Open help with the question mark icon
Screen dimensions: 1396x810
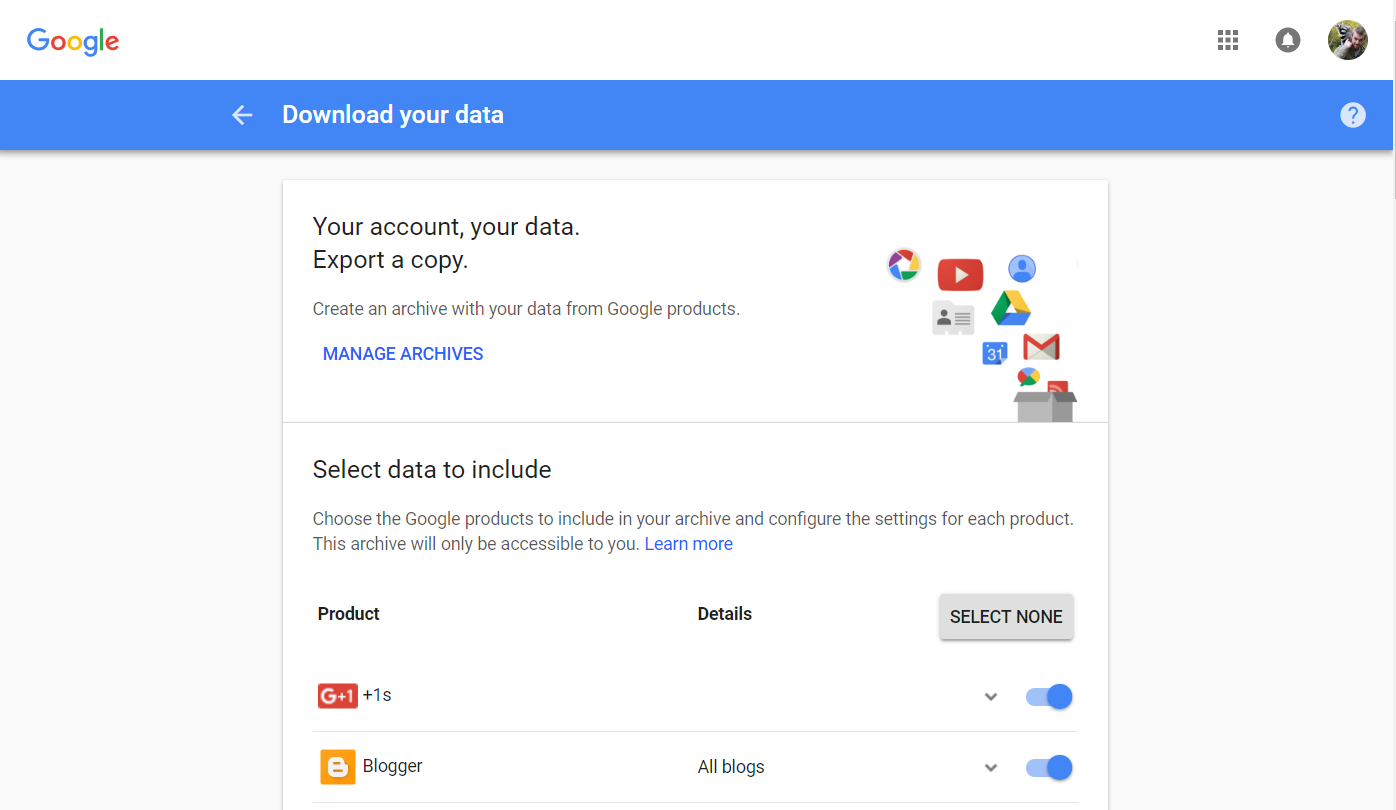[1352, 114]
